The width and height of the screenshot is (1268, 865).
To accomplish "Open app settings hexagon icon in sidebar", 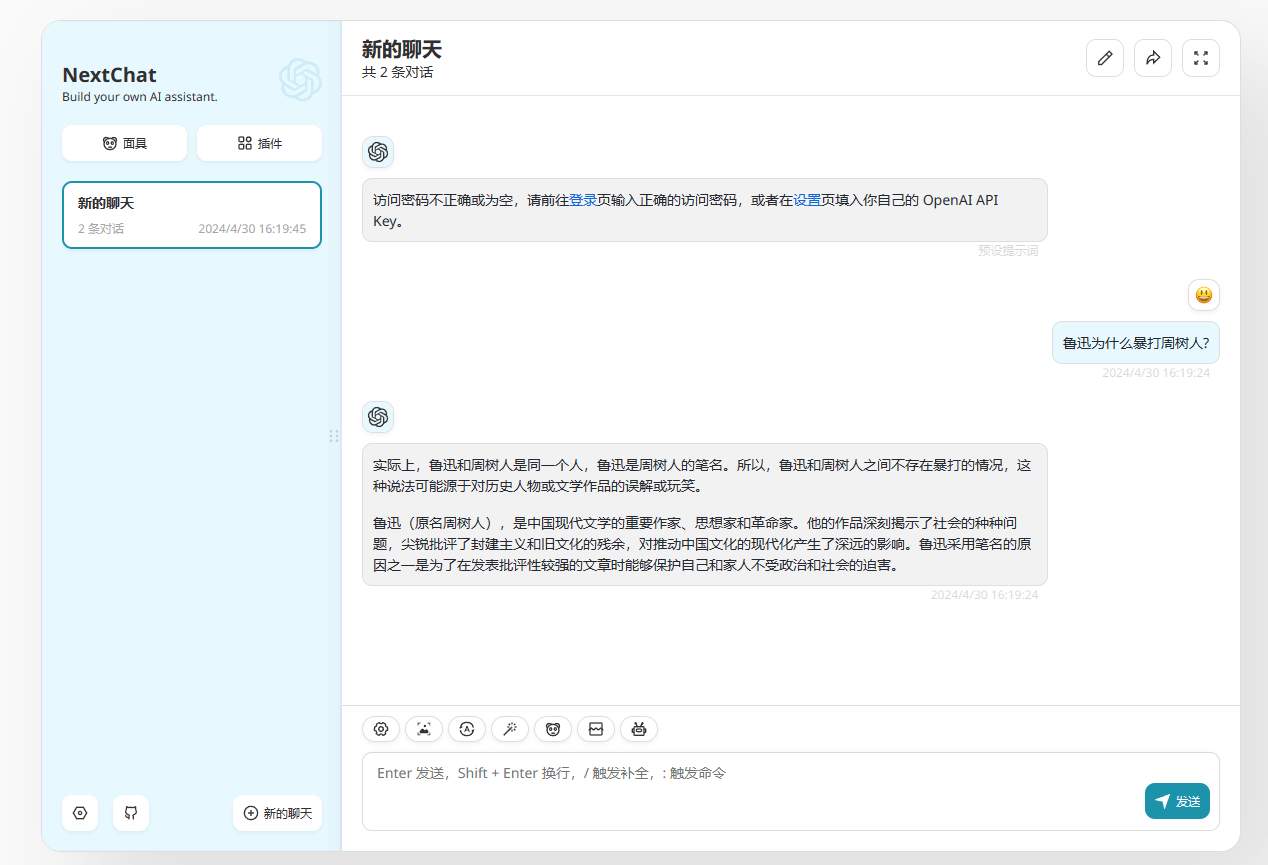I will (x=80, y=813).
